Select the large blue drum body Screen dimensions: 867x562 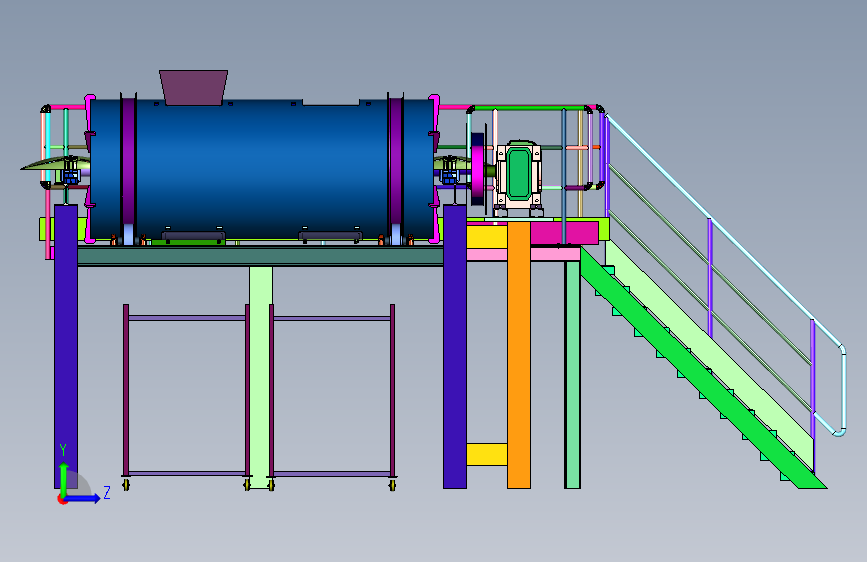pos(262,169)
